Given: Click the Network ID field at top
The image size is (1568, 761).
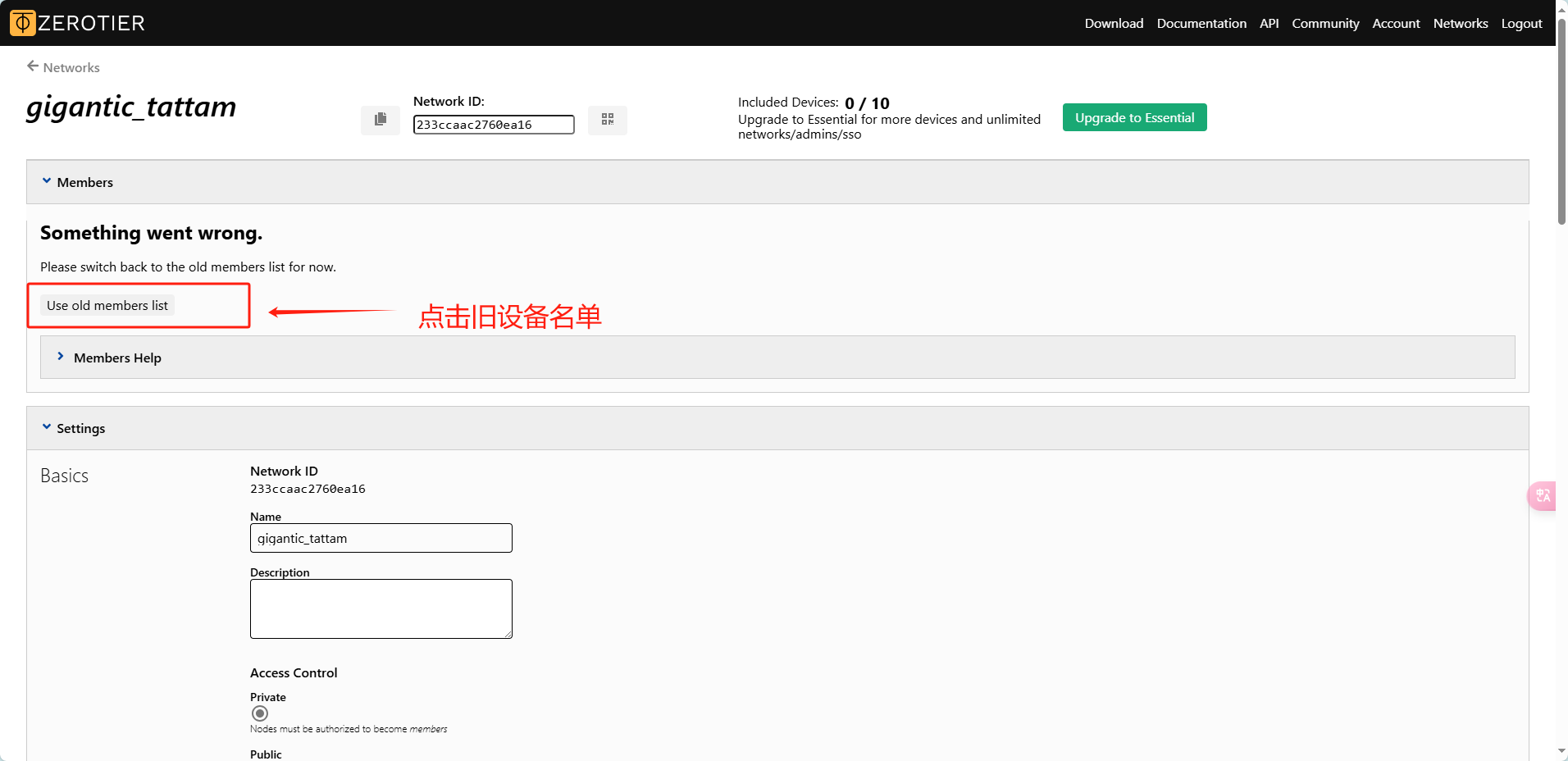Looking at the screenshot, I should point(494,125).
